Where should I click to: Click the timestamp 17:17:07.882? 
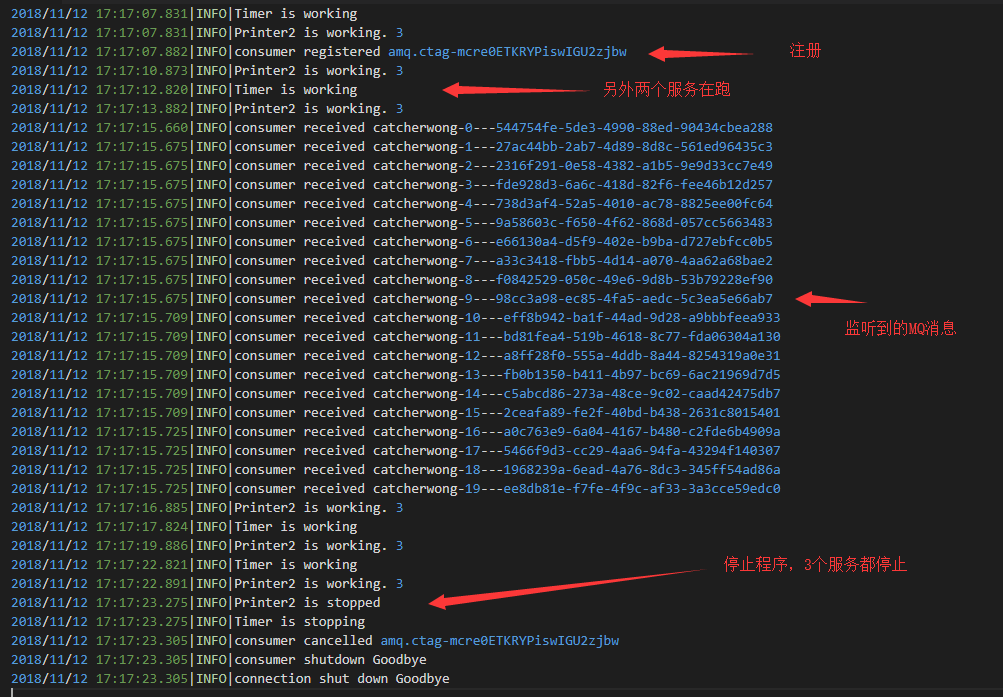(142, 52)
